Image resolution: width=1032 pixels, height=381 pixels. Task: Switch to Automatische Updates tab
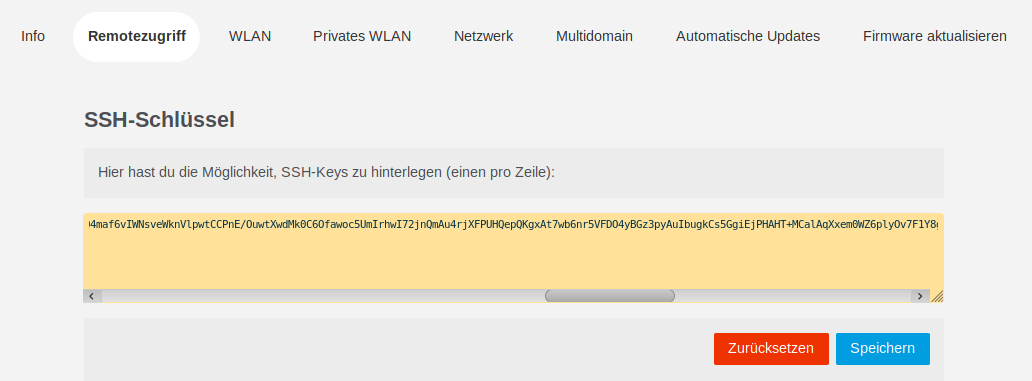pos(748,36)
